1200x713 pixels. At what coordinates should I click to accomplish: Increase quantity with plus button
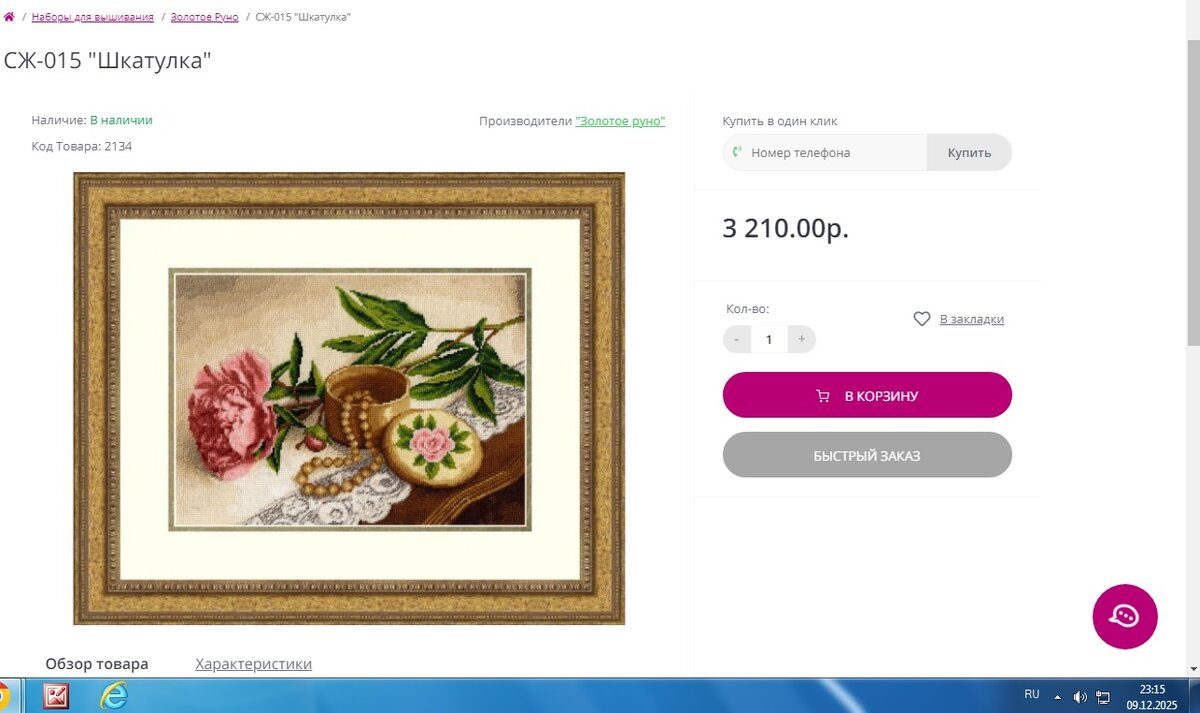point(801,339)
